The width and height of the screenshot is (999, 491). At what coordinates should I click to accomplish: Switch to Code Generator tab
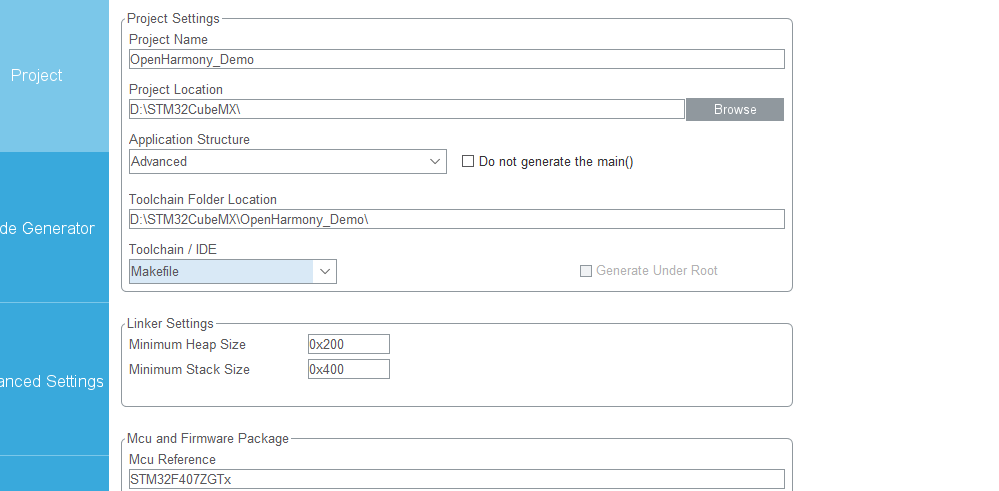coord(54,228)
